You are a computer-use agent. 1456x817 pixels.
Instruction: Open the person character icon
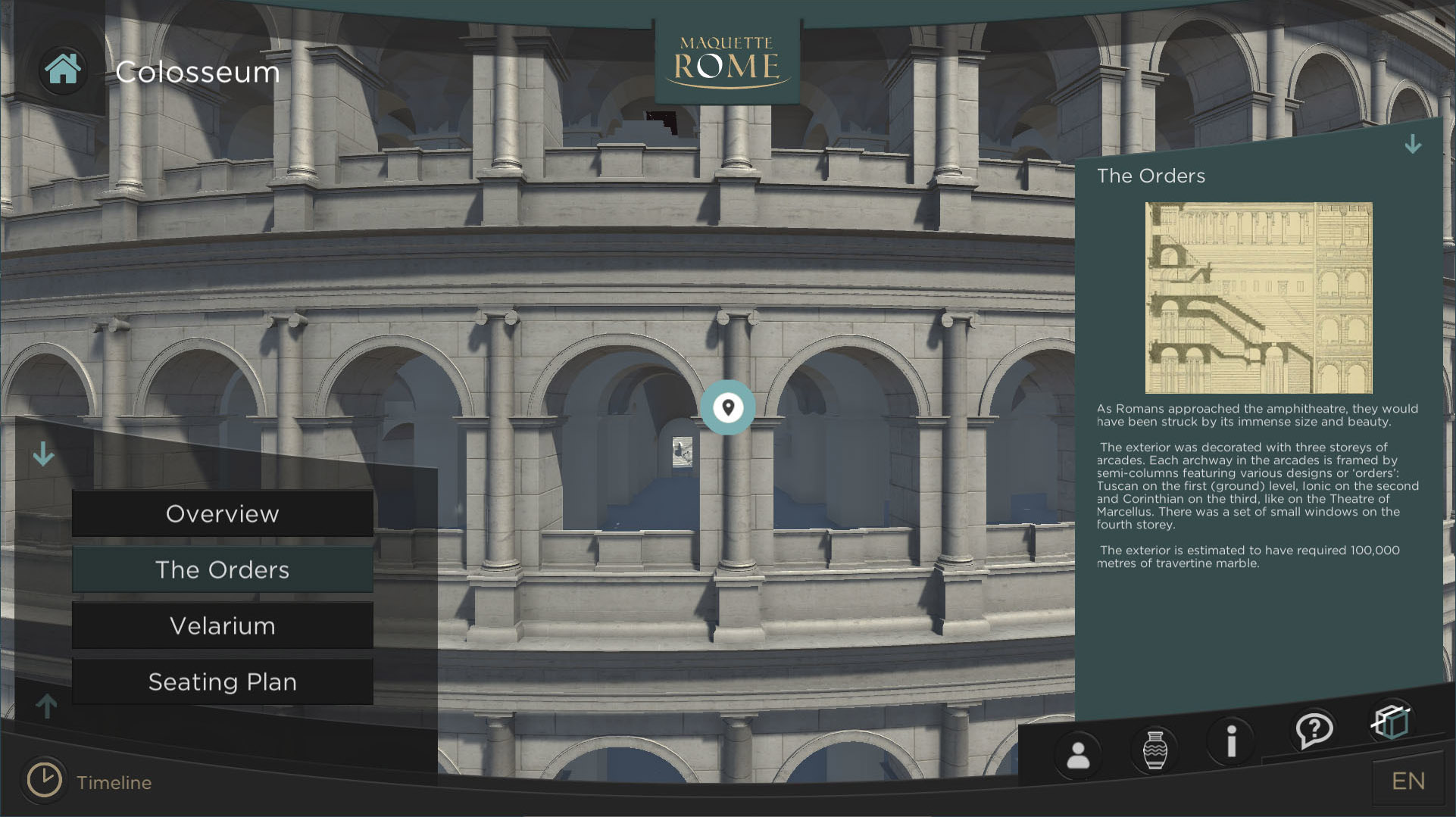point(1078,755)
